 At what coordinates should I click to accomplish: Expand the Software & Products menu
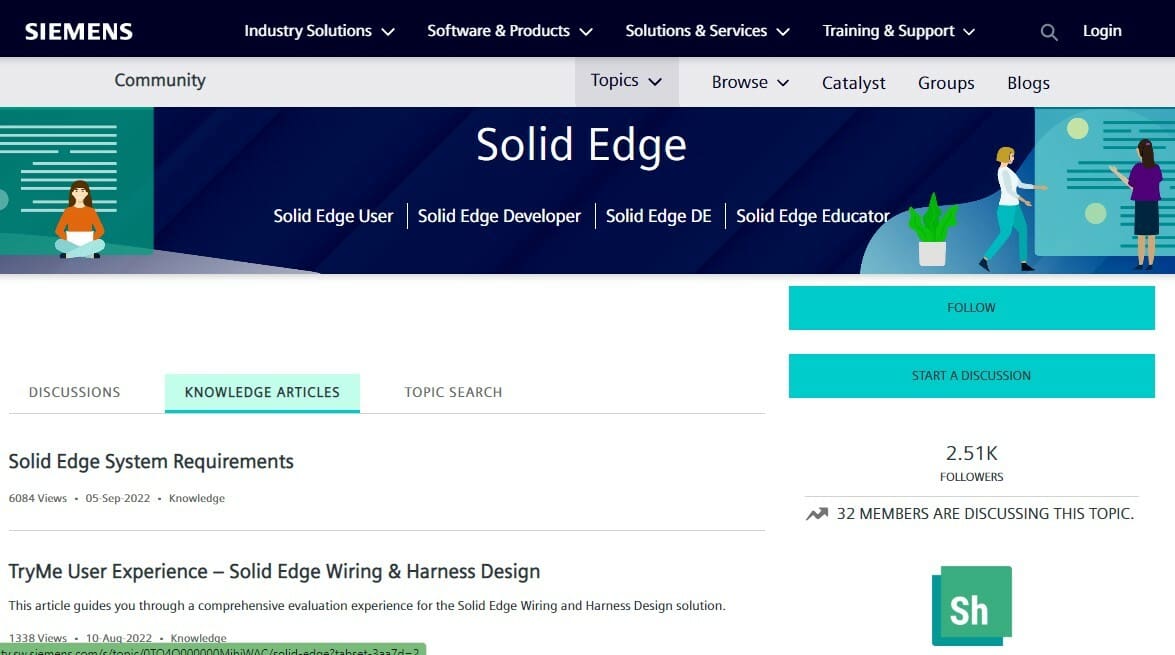pos(510,31)
